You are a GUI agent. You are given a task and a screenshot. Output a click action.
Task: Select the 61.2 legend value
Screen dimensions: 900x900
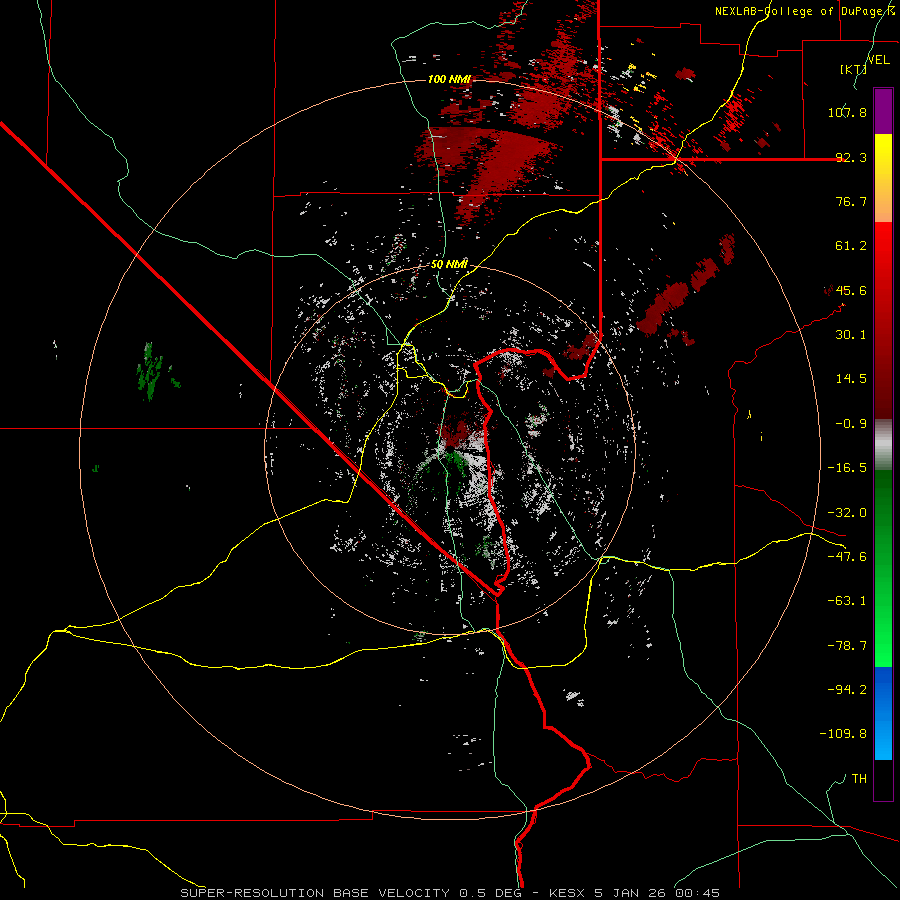coord(851,246)
